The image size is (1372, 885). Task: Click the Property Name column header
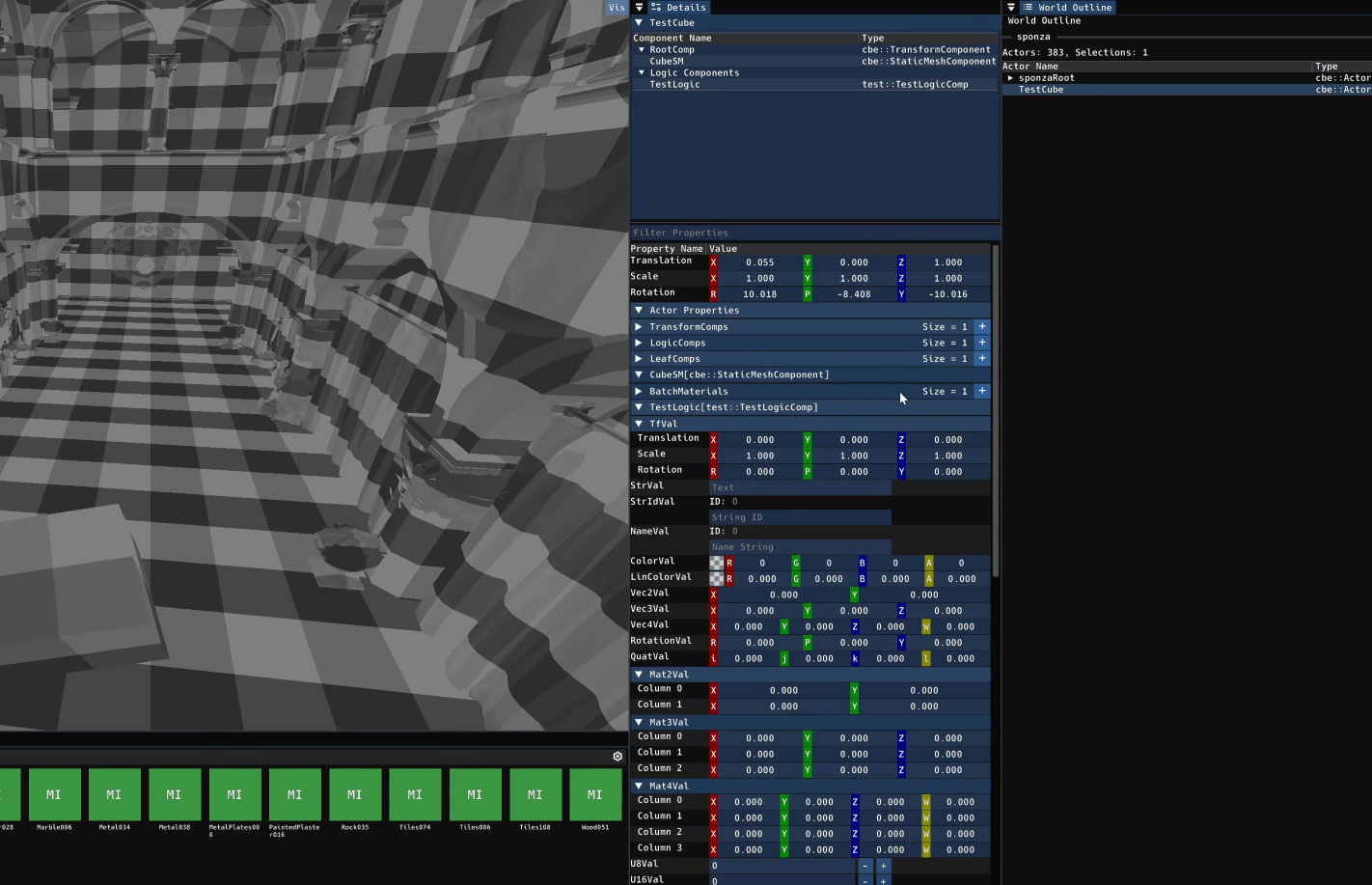coord(667,248)
